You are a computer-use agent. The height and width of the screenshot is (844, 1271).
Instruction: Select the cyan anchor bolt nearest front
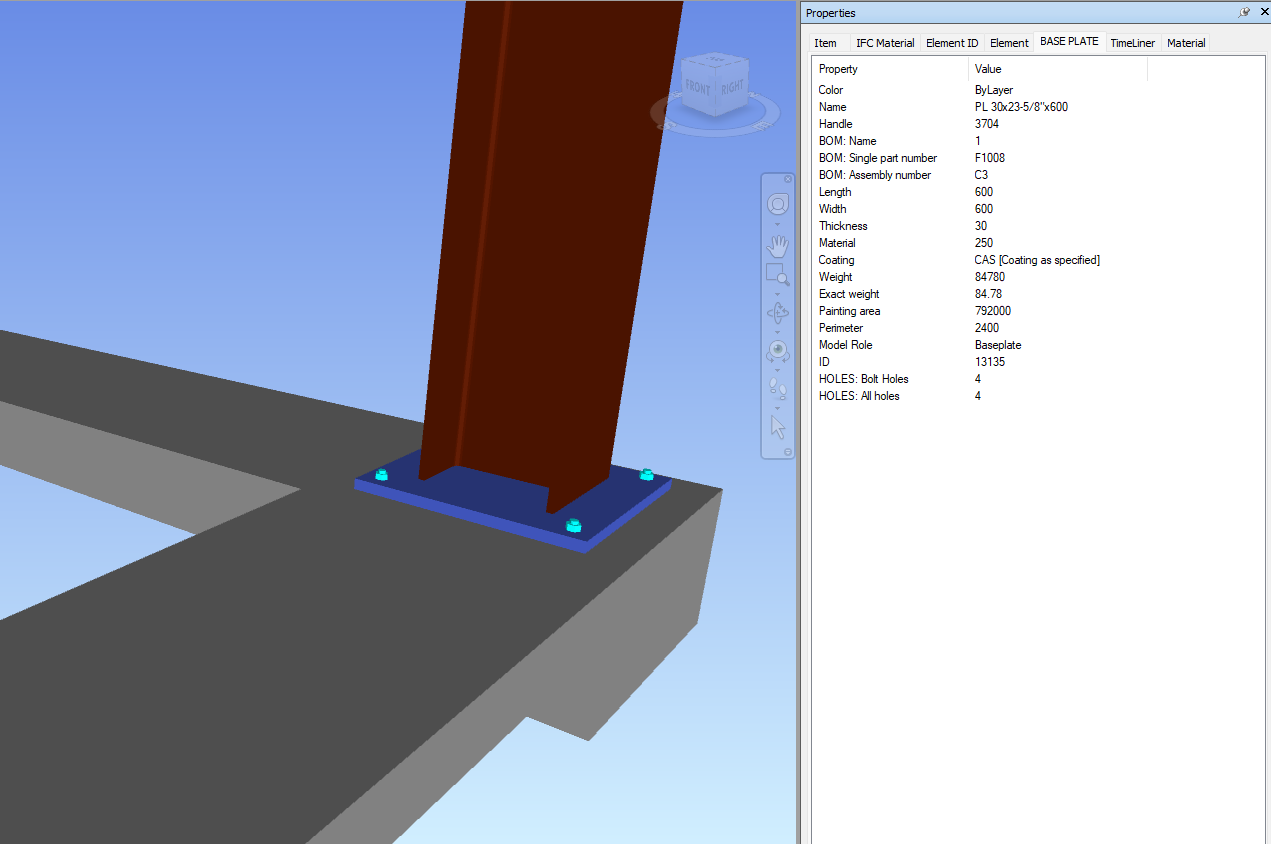(573, 525)
